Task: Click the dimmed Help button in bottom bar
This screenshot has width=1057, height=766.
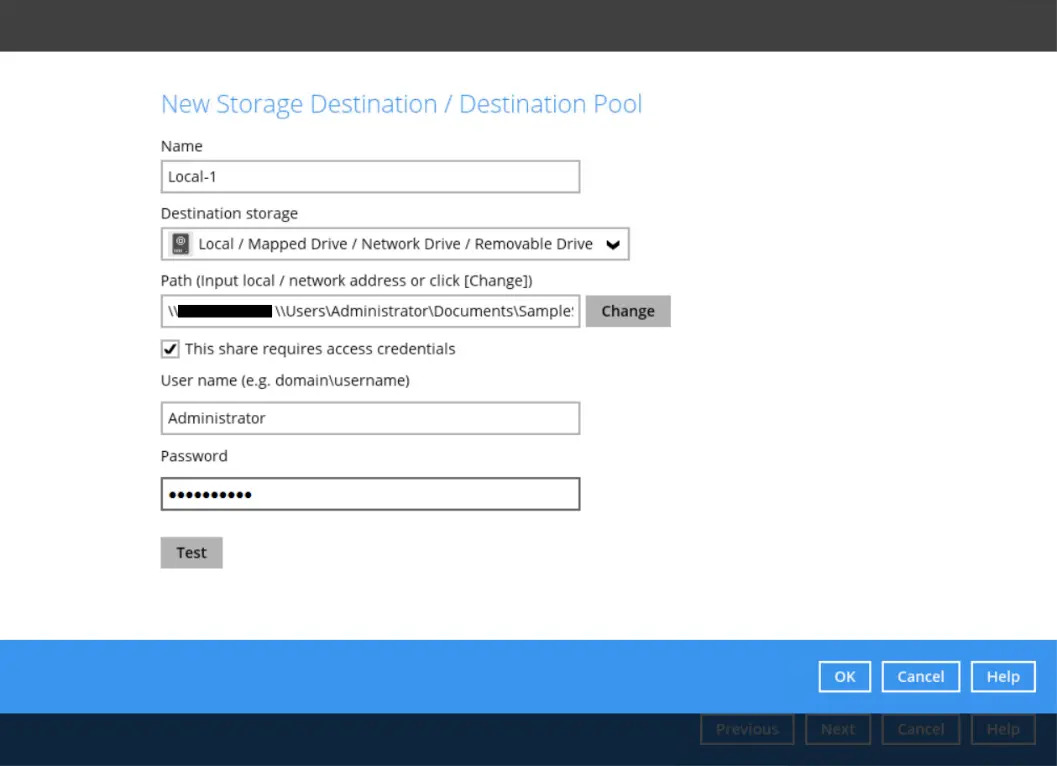Action: (x=1003, y=729)
